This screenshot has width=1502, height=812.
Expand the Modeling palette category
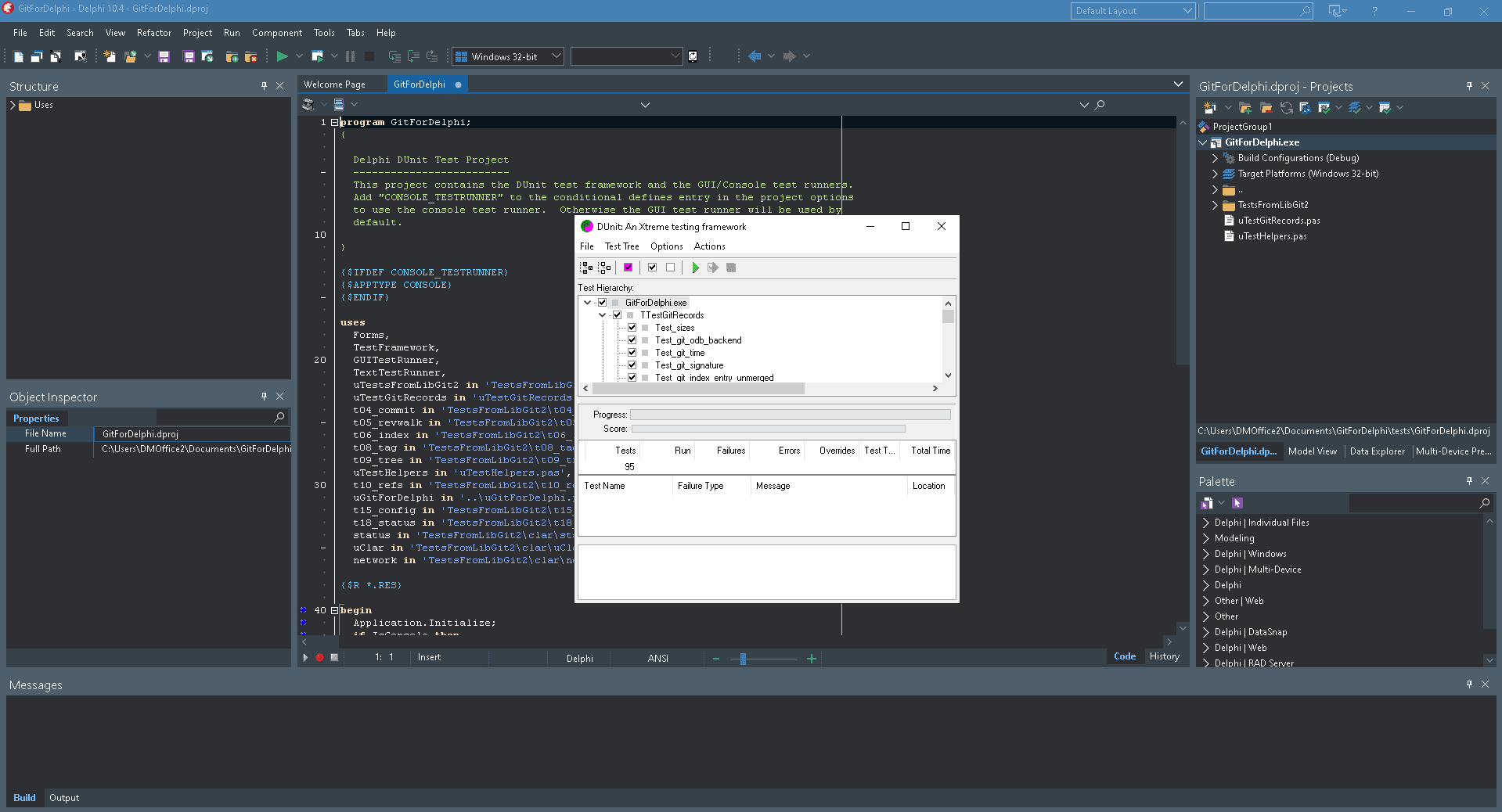(1205, 538)
